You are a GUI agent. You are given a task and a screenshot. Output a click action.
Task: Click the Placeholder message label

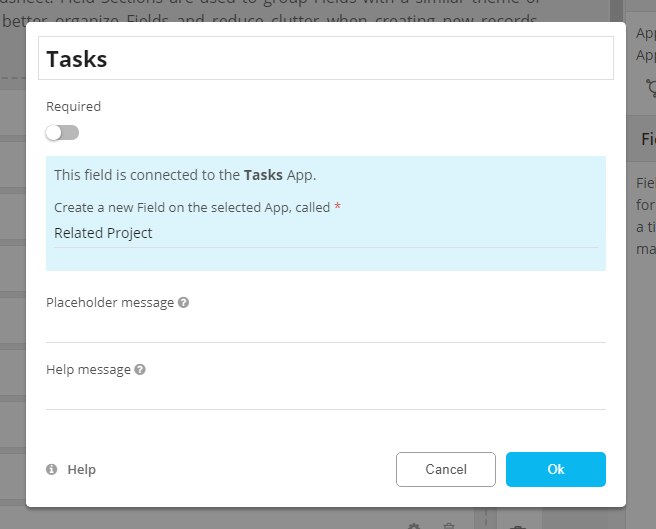110,303
